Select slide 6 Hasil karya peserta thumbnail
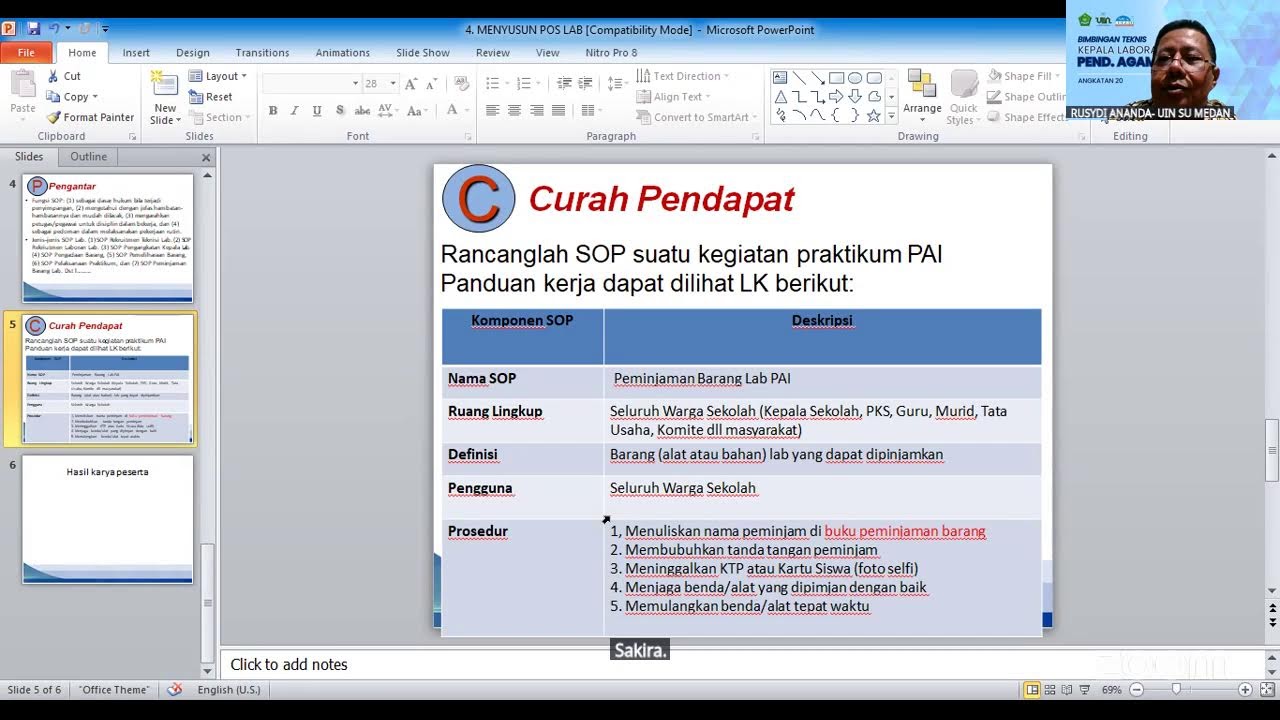The width and height of the screenshot is (1280, 720). (x=107, y=519)
